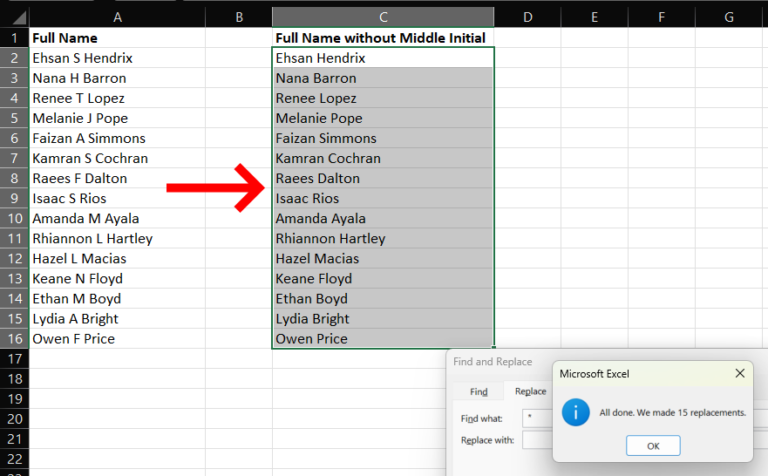Select row 16 header

[x=15, y=338]
